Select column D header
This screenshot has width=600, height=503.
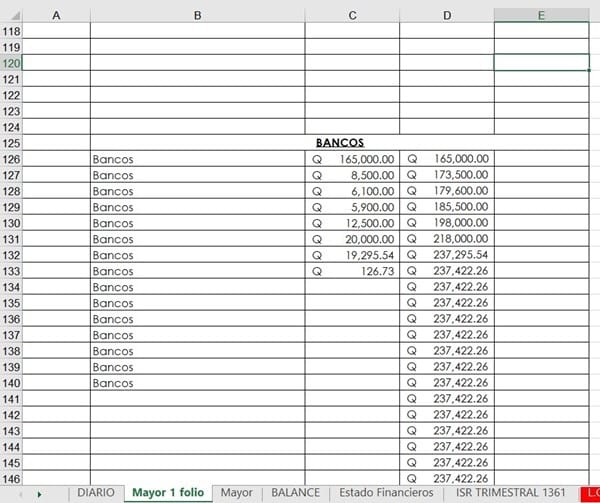pos(447,15)
